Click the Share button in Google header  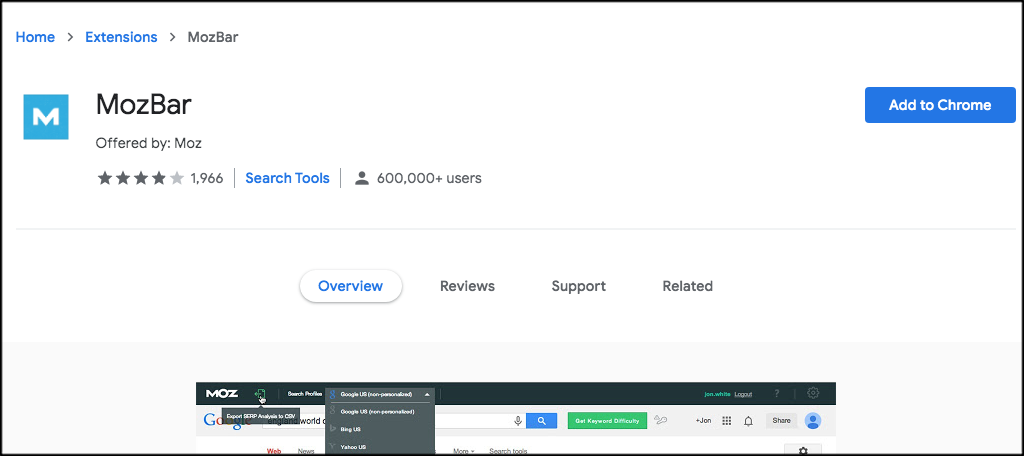tap(782, 421)
